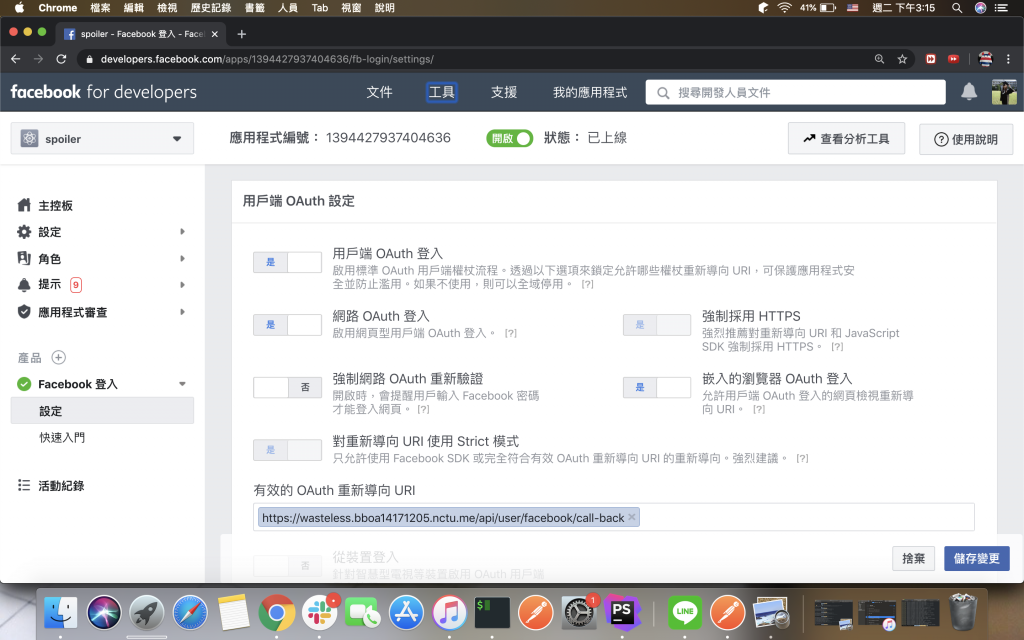Viewport: 1024px width, 640px height.
Task: Toggle 用戶端 OAuth 登入 switch
Action: tap(287, 262)
